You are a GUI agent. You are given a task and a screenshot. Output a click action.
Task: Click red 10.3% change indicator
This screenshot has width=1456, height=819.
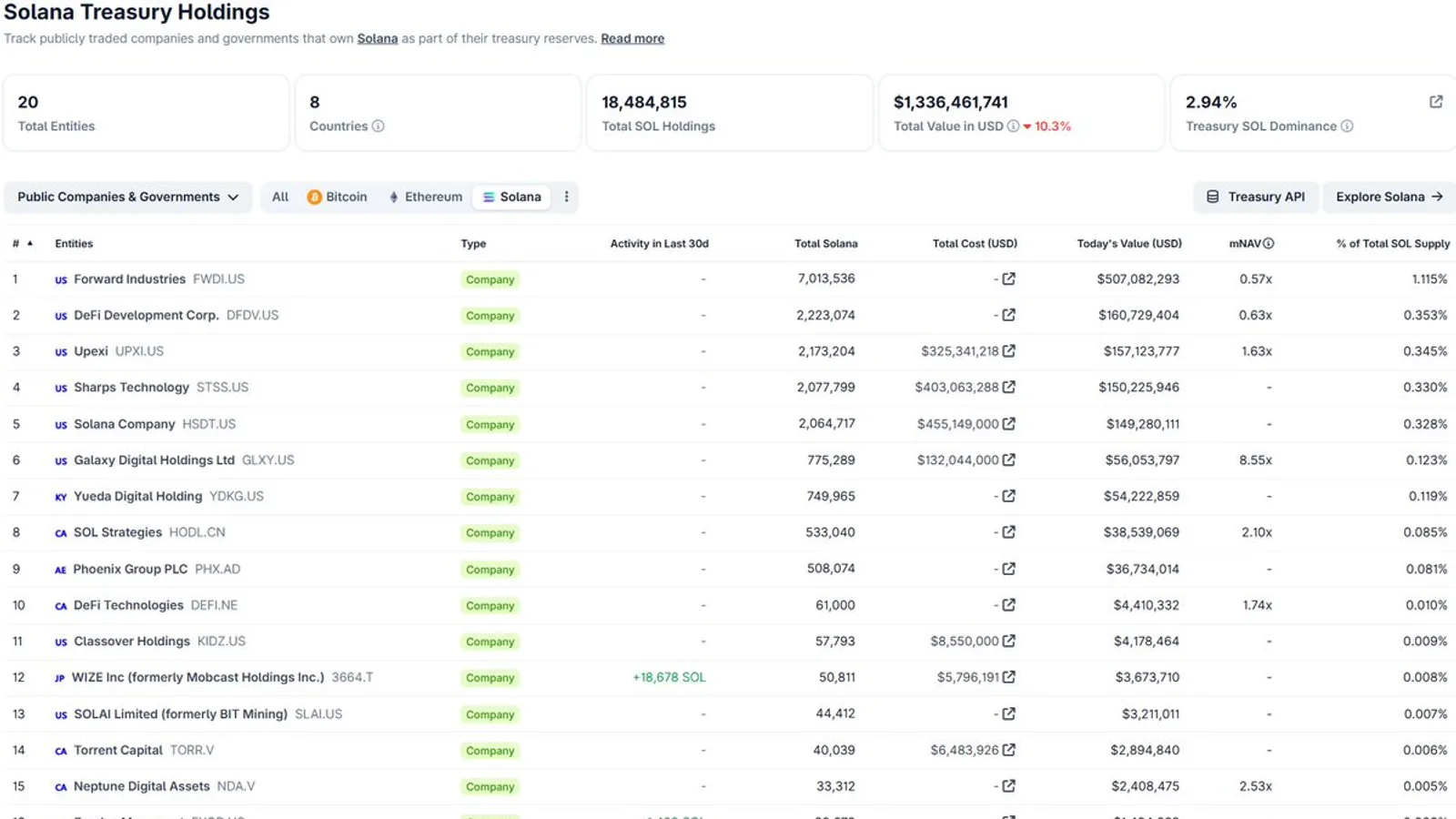(1047, 126)
